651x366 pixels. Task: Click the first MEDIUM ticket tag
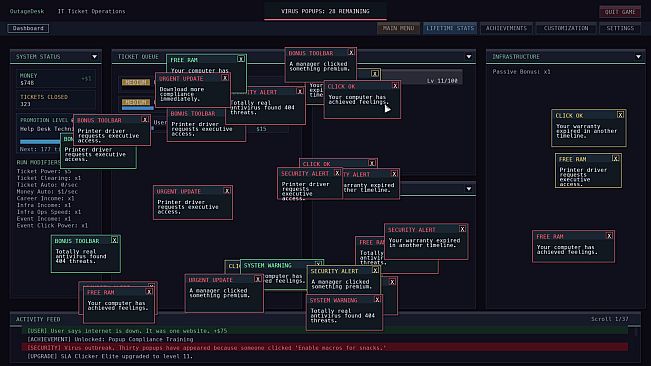click(136, 82)
